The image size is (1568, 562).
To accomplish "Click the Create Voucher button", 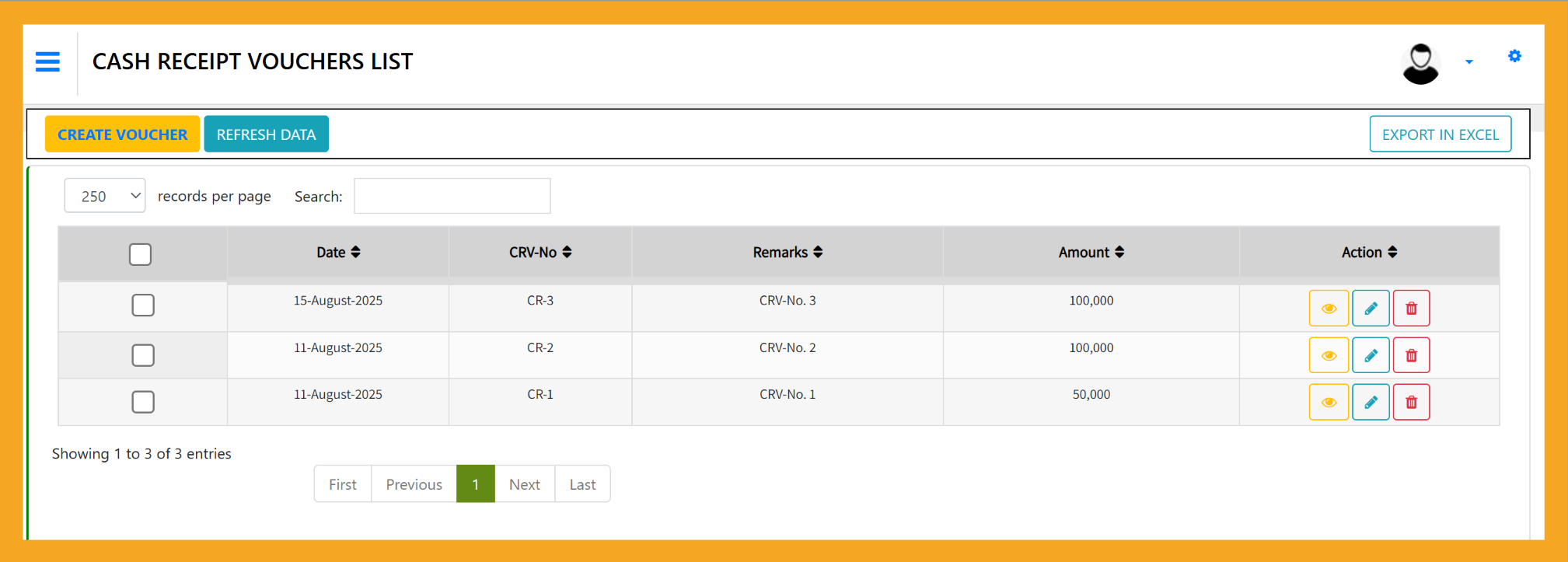I will click(x=122, y=134).
